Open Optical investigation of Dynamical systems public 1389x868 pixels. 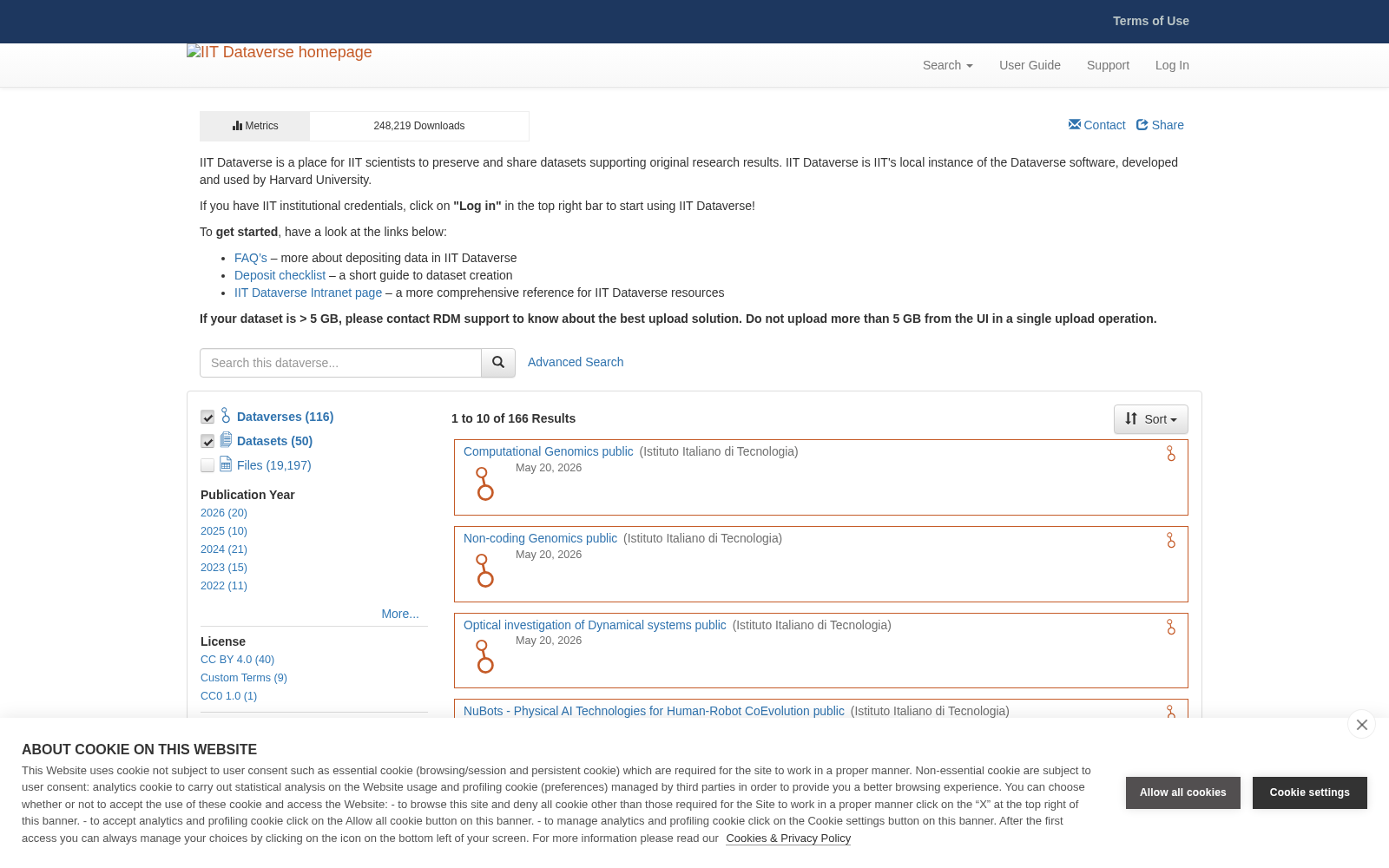(x=595, y=625)
